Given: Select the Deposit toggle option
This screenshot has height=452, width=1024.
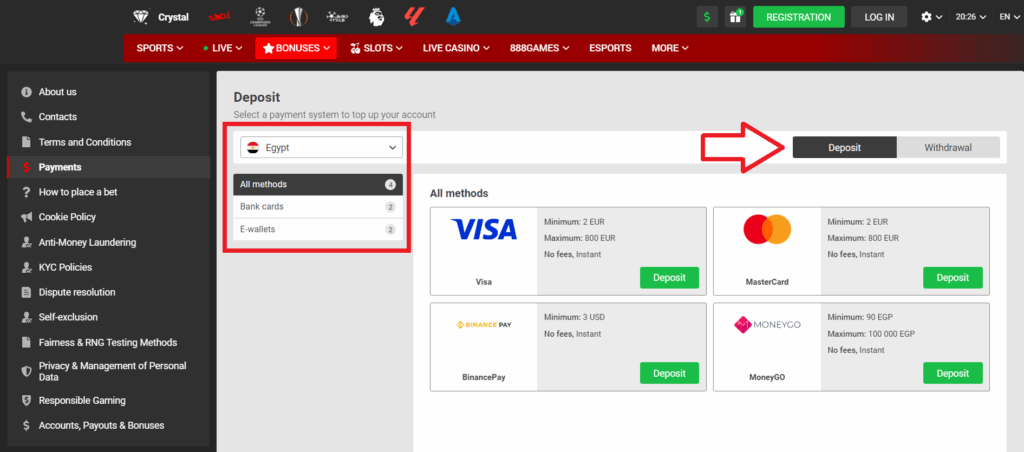Looking at the screenshot, I should click(844, 148).
